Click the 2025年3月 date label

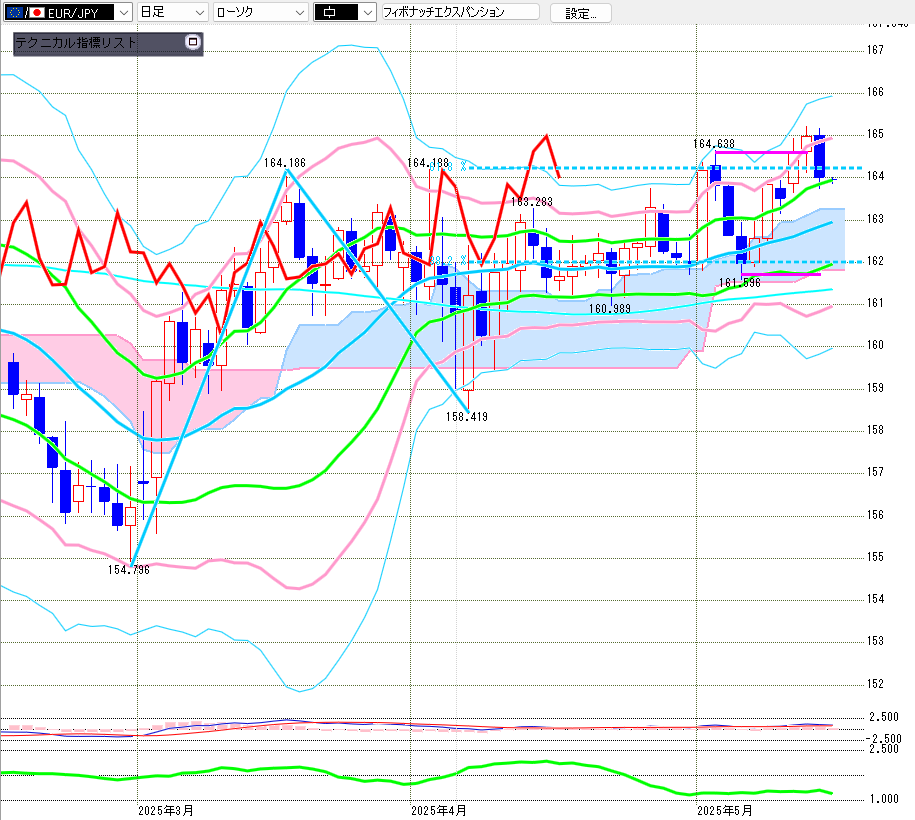coord(166,811)
